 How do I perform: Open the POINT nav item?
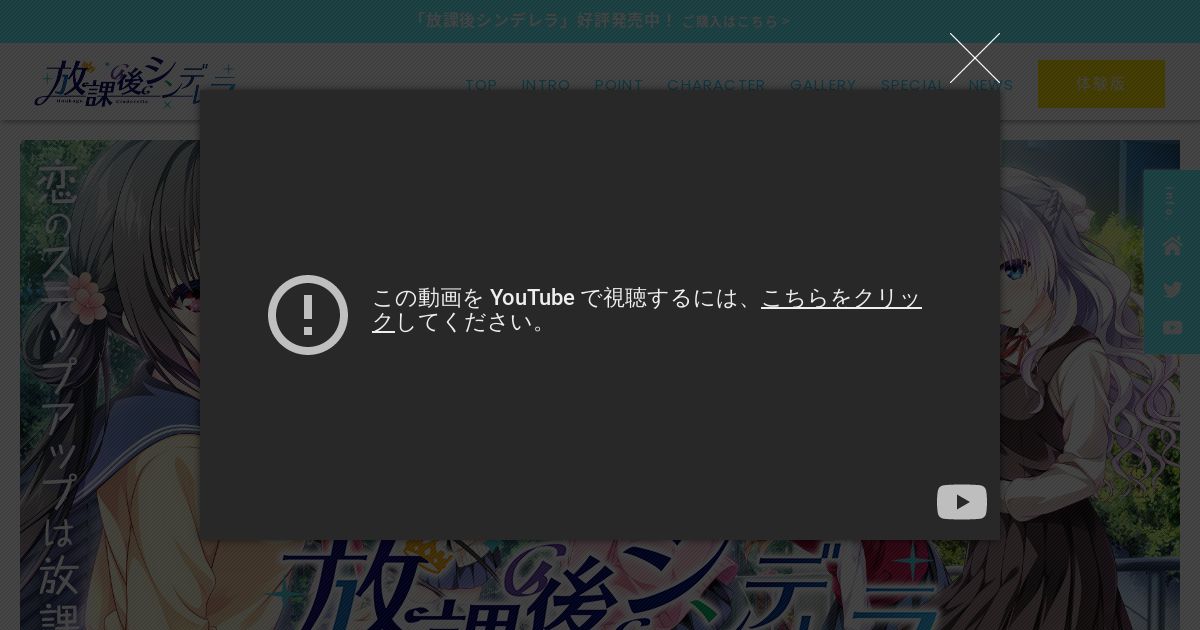point(619,85)
